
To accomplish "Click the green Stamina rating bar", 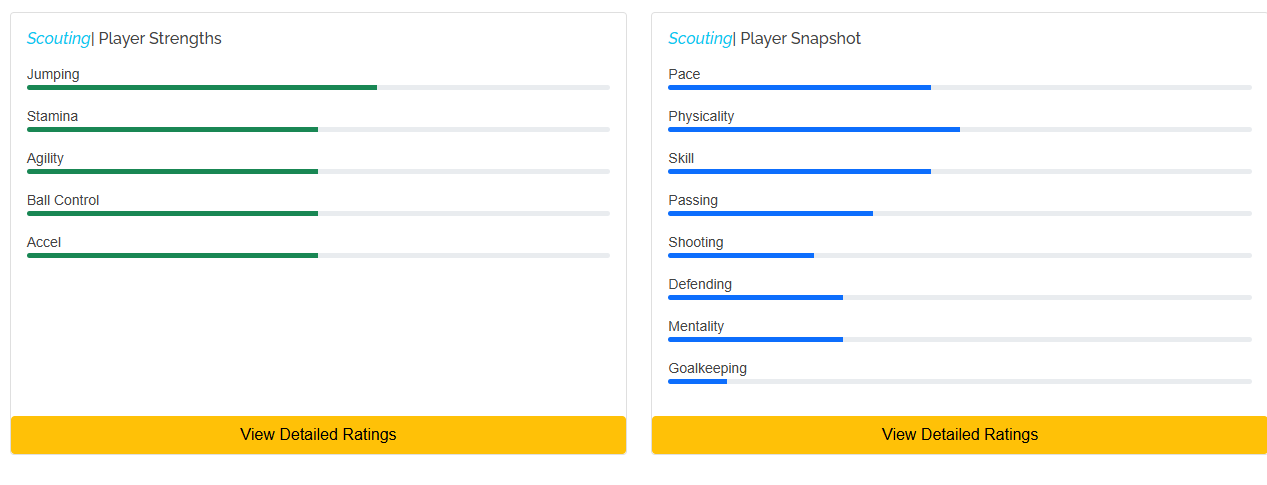I will click(172, 130).
